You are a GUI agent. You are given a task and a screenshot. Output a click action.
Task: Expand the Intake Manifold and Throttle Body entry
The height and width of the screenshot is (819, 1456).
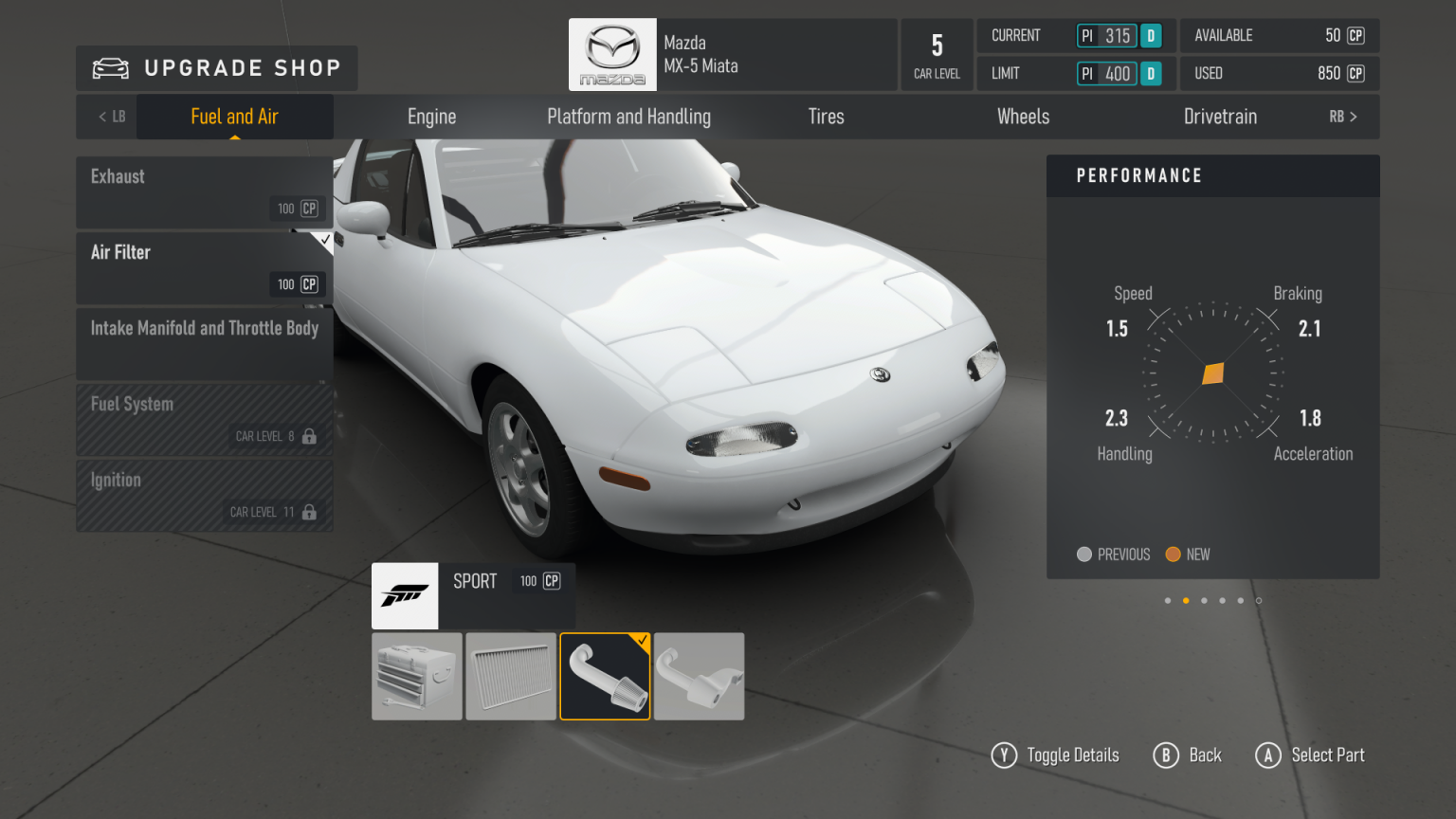click(204, 328)
